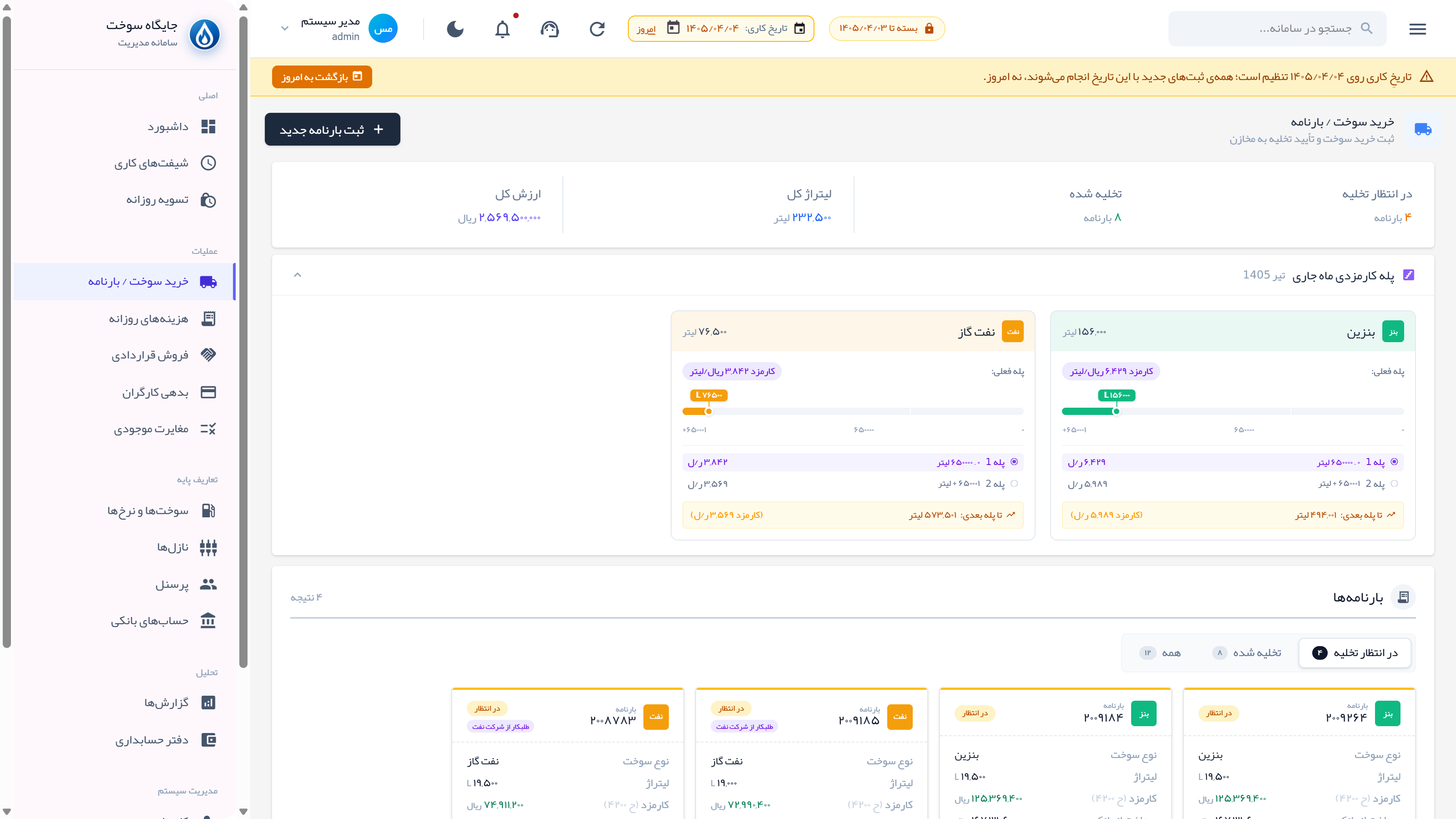The height and width of the screenshot is (819, 1456).
Task: Open waybill card ۲۰۰۹۱۸۴
Action: tap(1055, 753)
